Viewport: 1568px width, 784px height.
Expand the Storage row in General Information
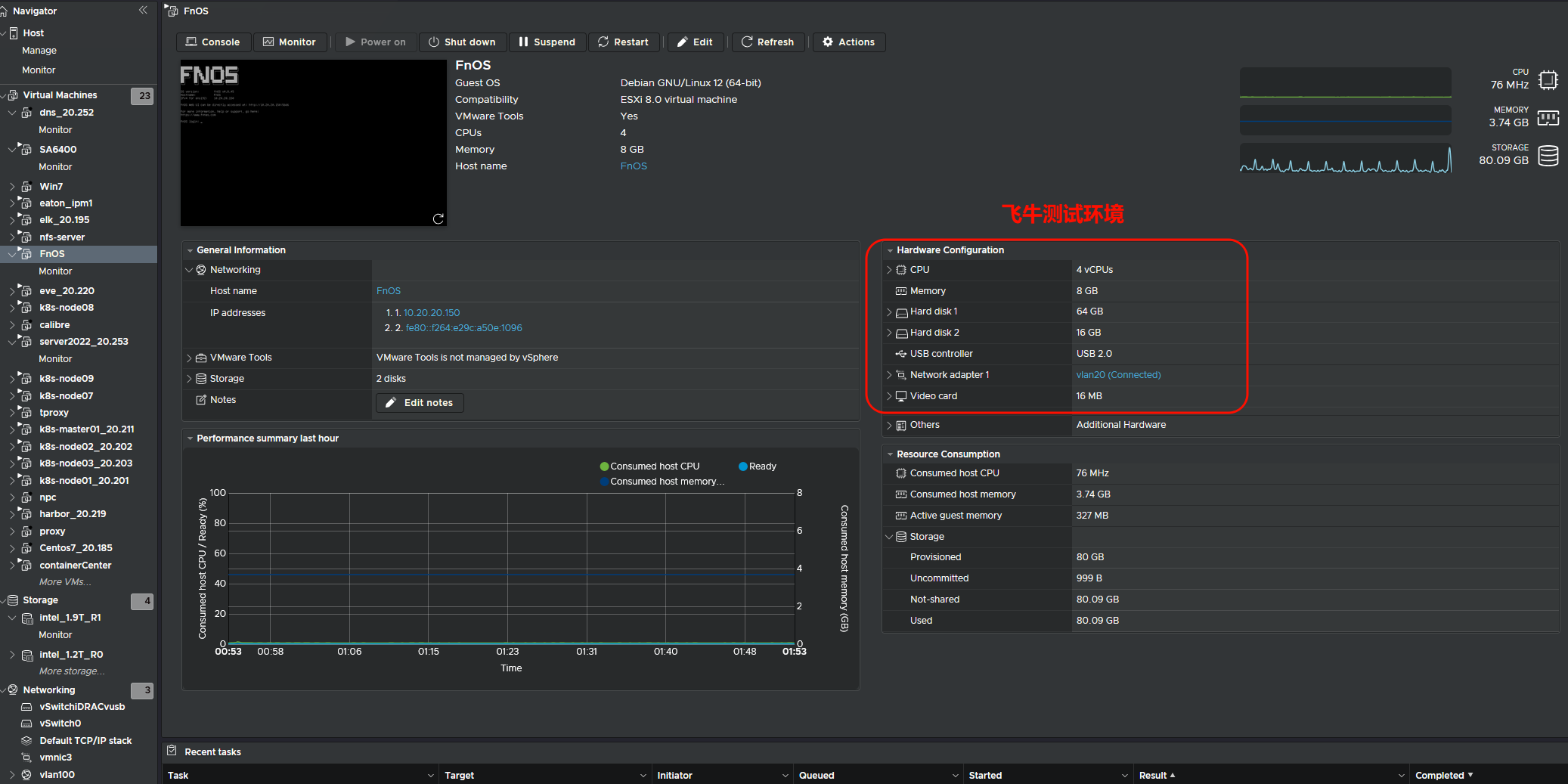coord(189,379)
